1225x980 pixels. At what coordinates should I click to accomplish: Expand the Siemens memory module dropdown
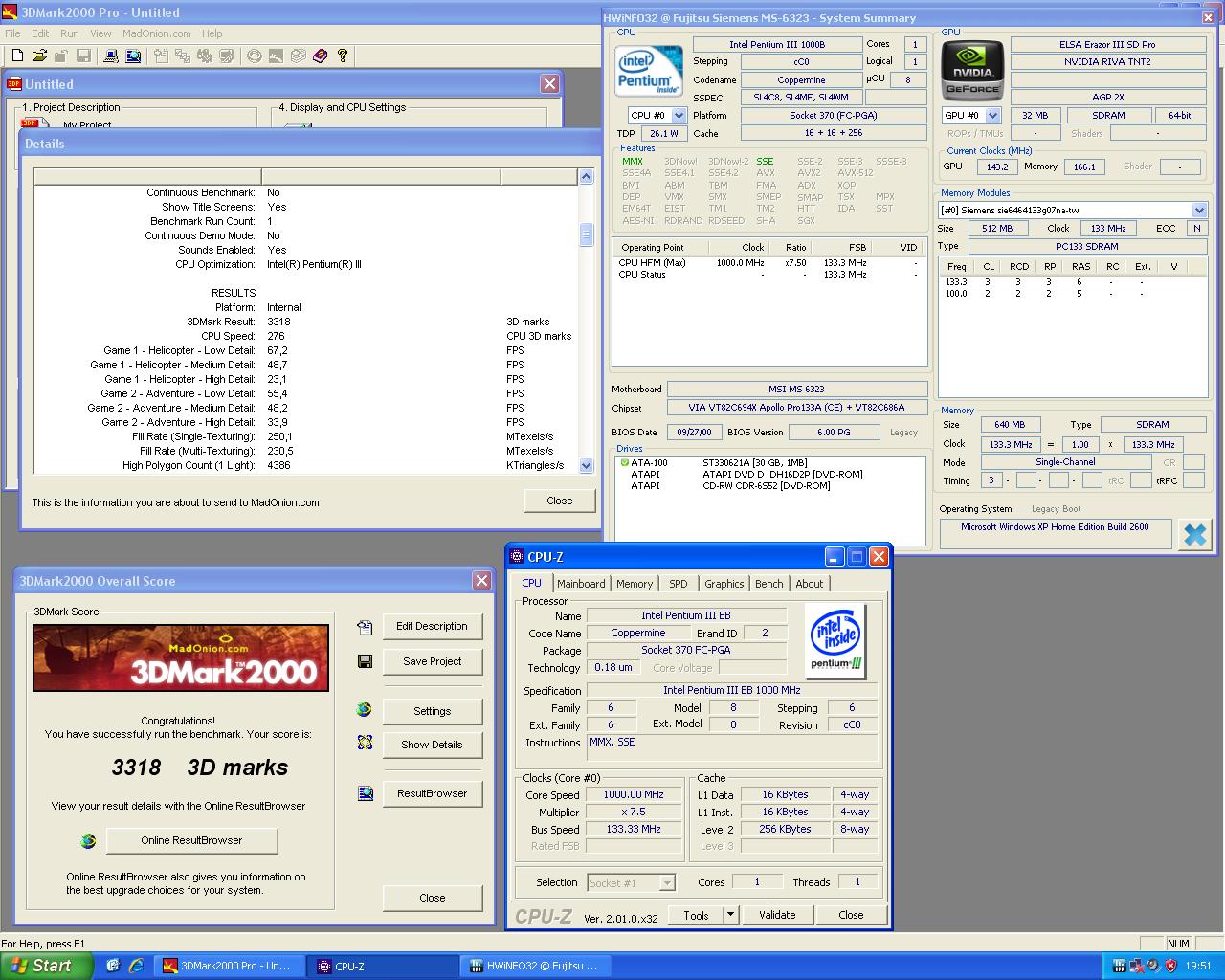pyautogui.click(x=1199, y=210)
